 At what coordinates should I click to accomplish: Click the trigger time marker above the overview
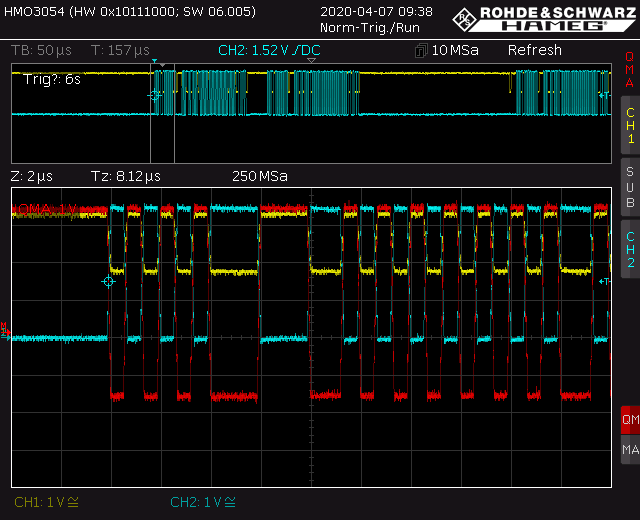154,62
